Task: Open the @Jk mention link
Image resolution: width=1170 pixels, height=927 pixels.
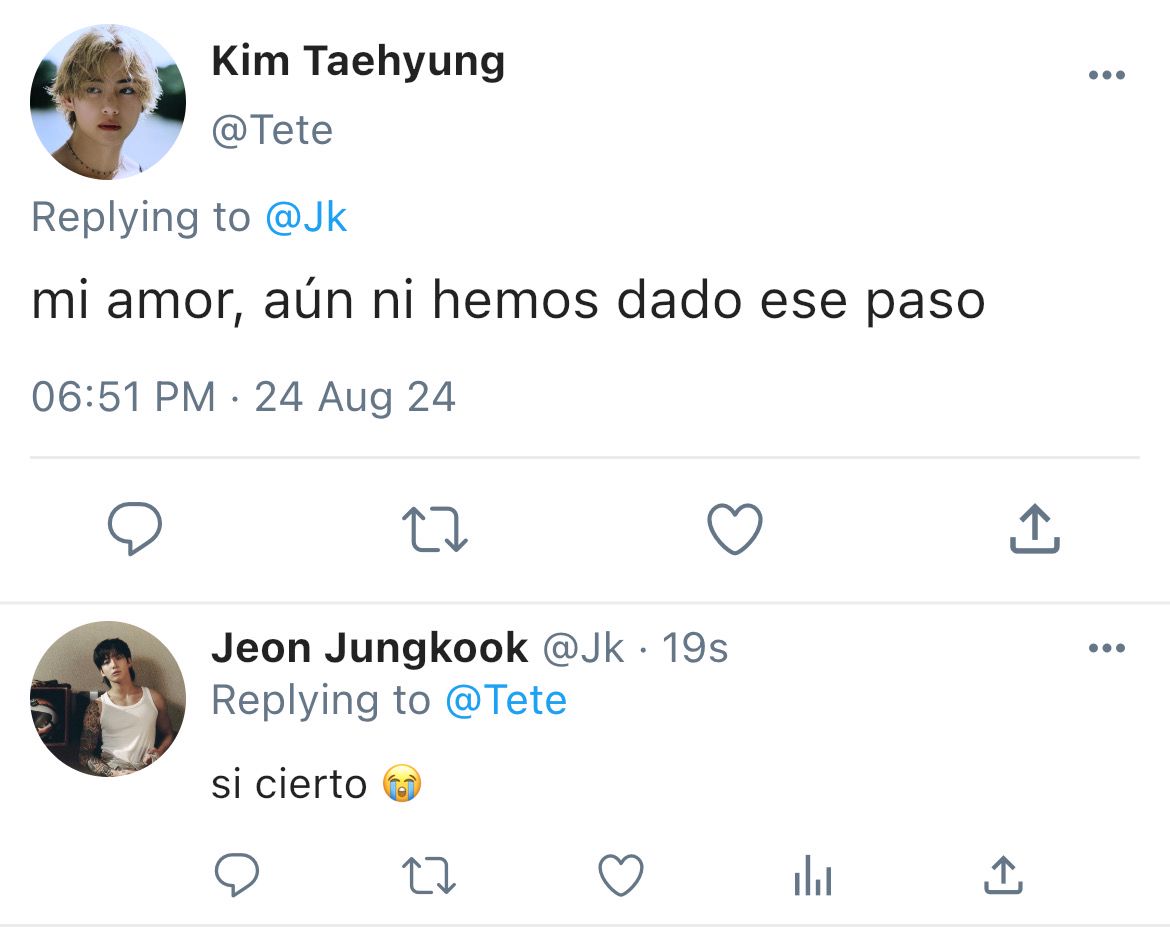Action: point(306,217)
